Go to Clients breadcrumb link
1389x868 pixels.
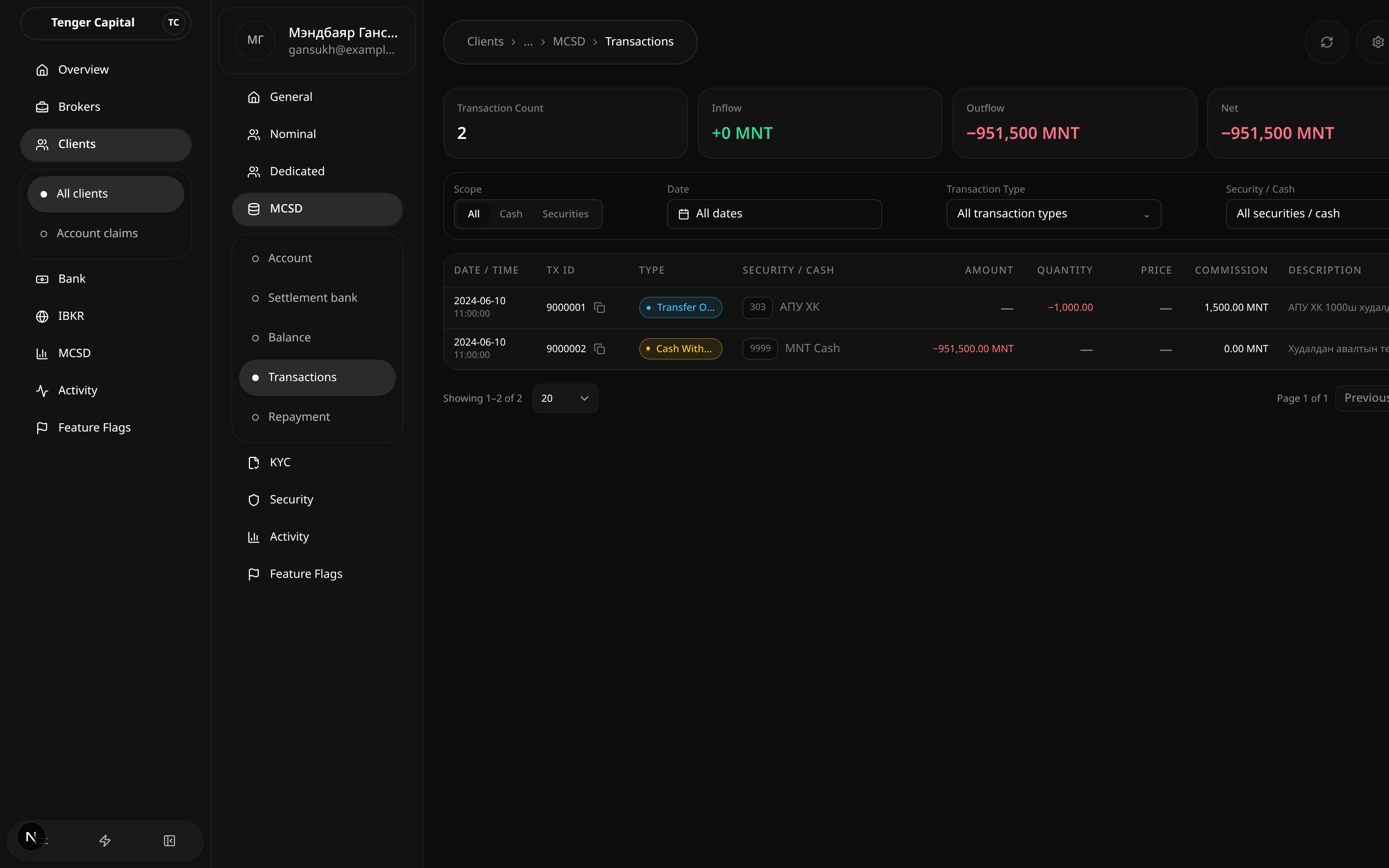point(485,42)
